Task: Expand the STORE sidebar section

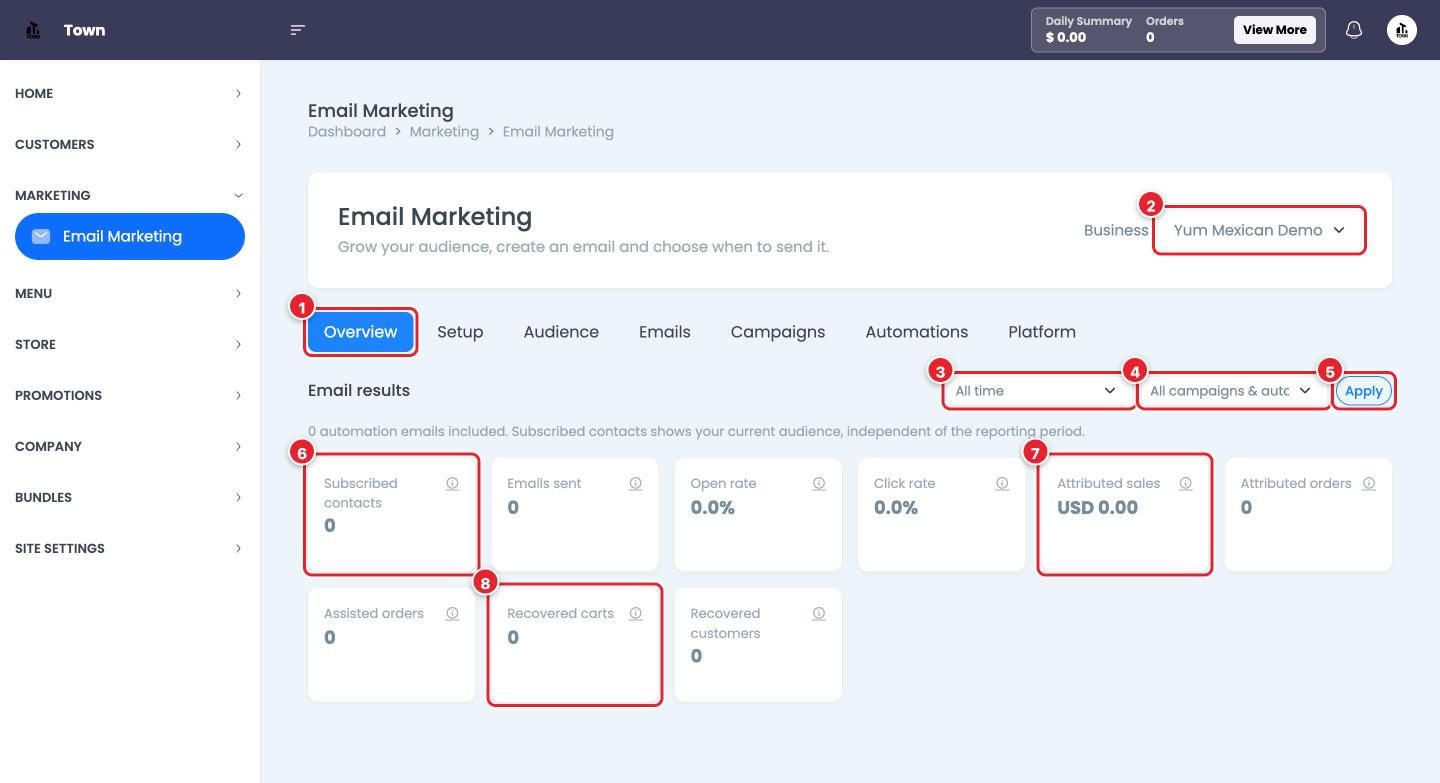Action: [x=128, y=344]
